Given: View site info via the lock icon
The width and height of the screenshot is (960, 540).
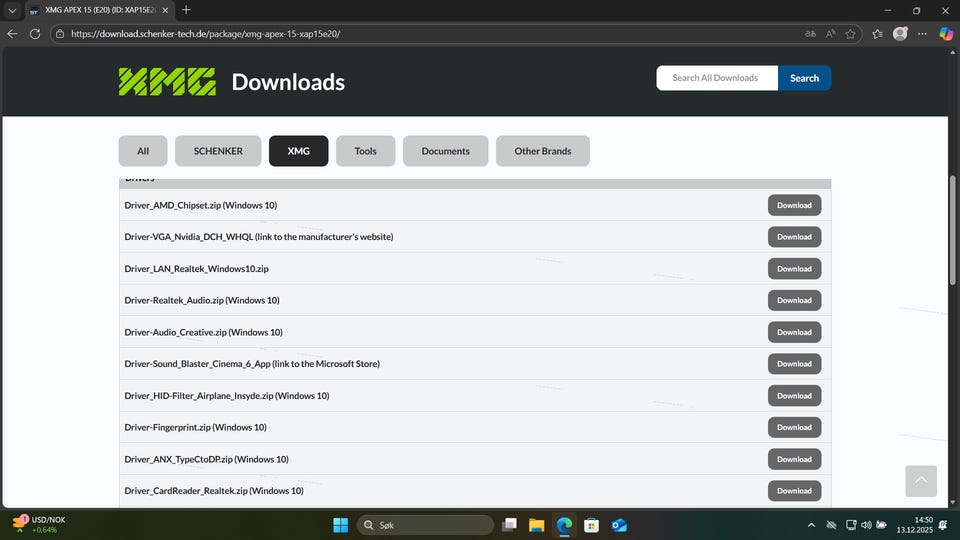Looking at the screenshot, I should tap(60, 34).
